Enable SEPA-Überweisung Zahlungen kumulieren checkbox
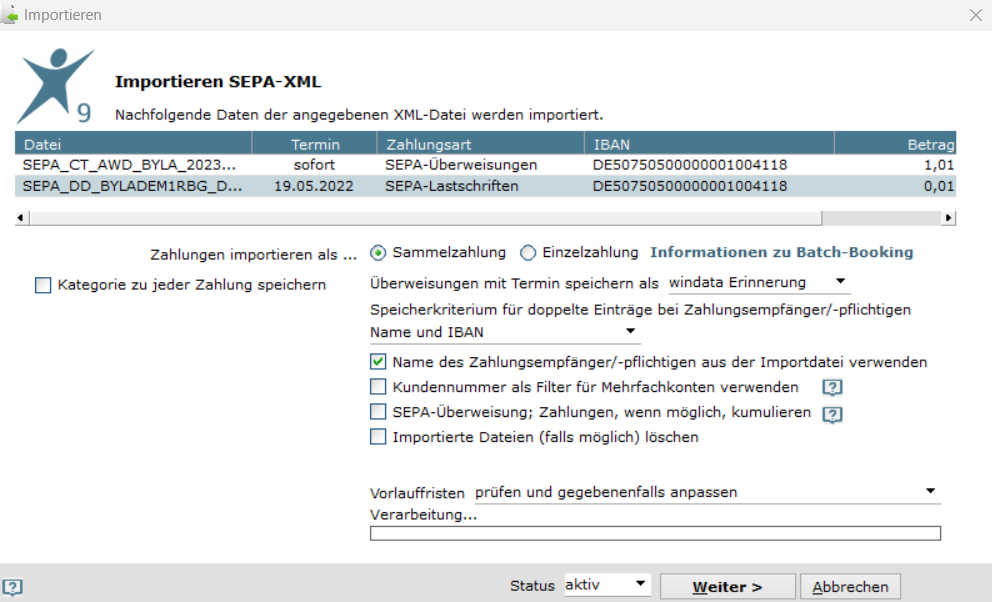This screenshot has height=602, width=992. point(378,412)
